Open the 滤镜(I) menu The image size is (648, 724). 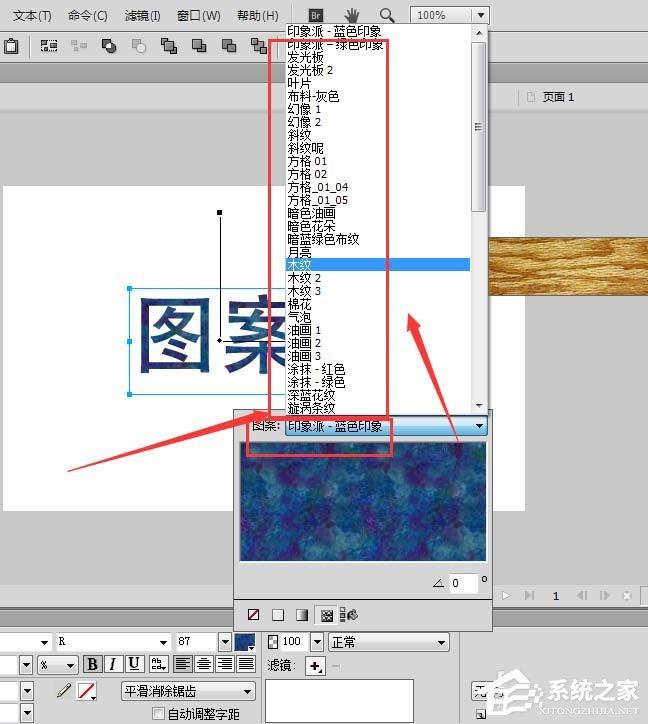coord(143,16)
